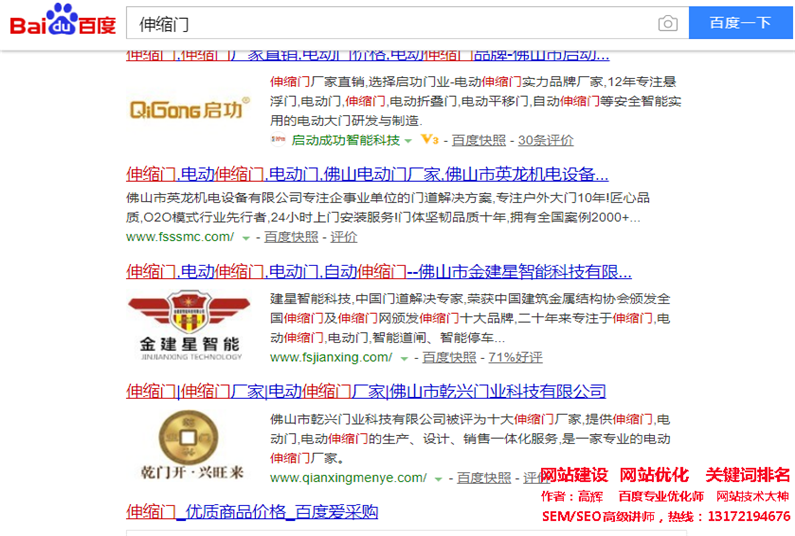
Task: Open the 金建星智能 logo thumbnail
Action: pyautogui.click(x=190, y=325)
